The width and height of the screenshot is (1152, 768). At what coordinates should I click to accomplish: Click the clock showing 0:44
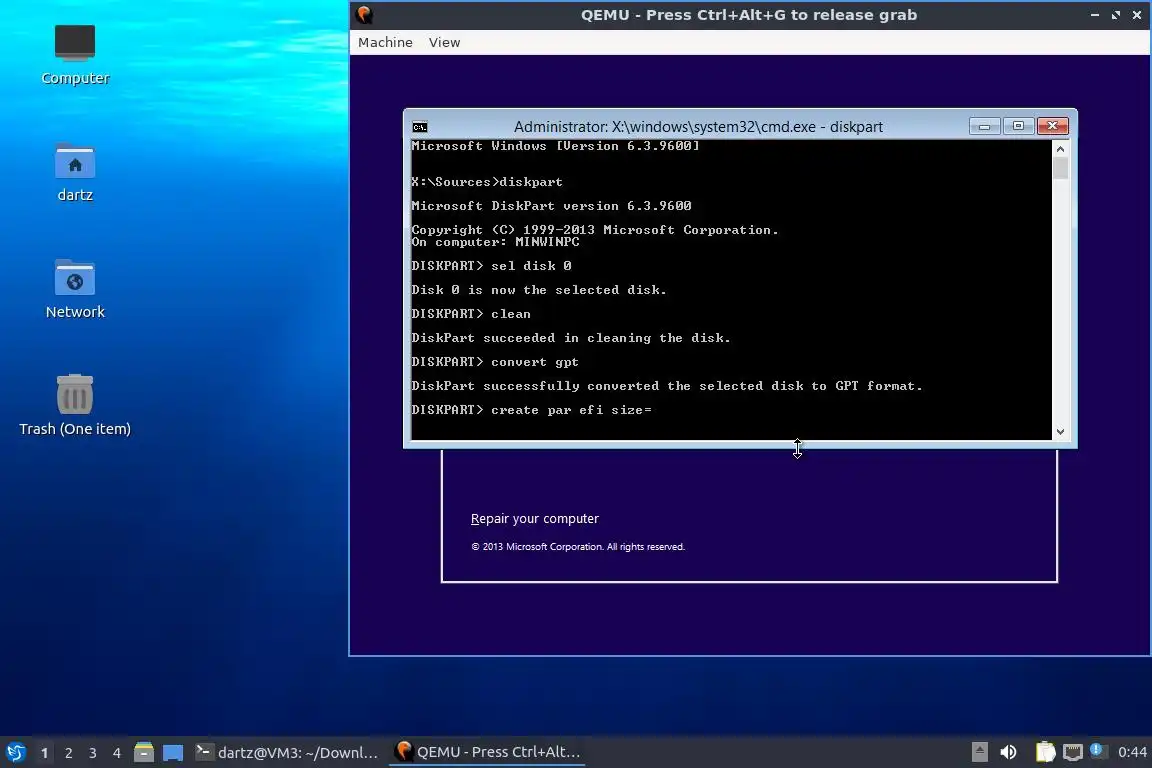(x=1132, y=752)
